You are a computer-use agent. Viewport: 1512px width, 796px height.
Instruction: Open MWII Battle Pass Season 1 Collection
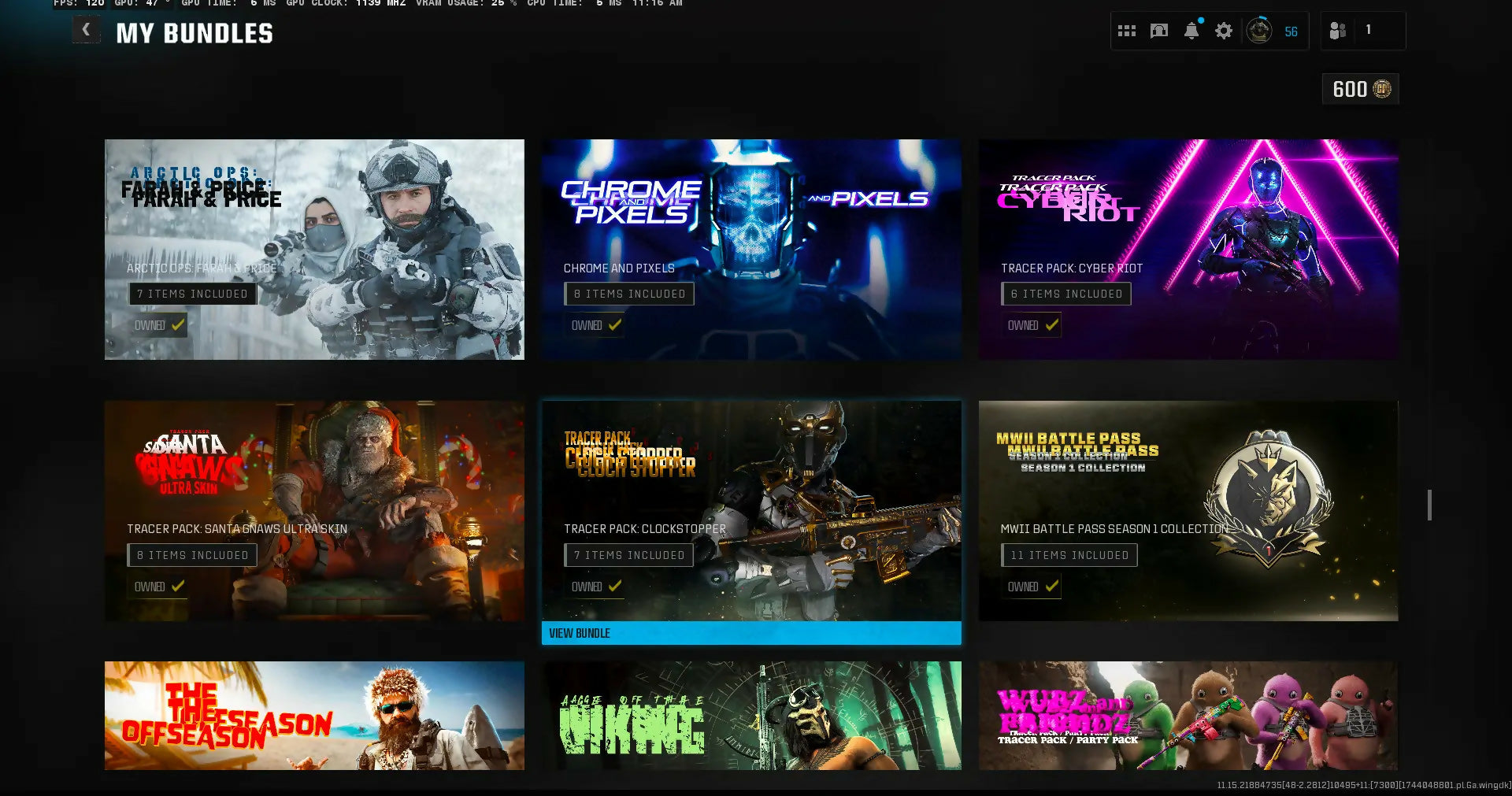pos(1188,511)
